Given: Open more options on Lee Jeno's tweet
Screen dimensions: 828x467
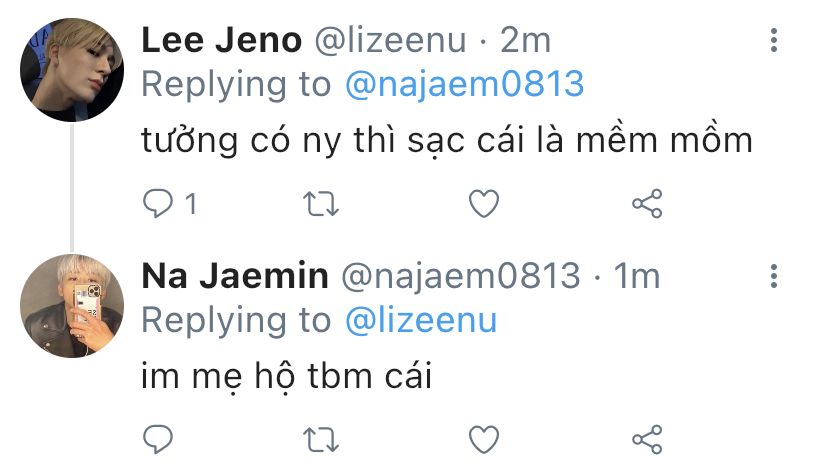Looking at the screenshot, I should pos(774,40).
